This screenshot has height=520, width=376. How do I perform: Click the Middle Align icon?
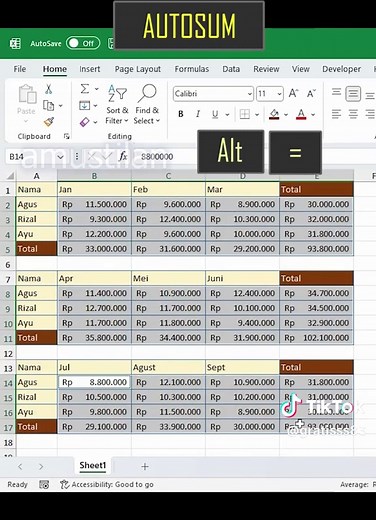pyautogui.click(x=353, y=94)
